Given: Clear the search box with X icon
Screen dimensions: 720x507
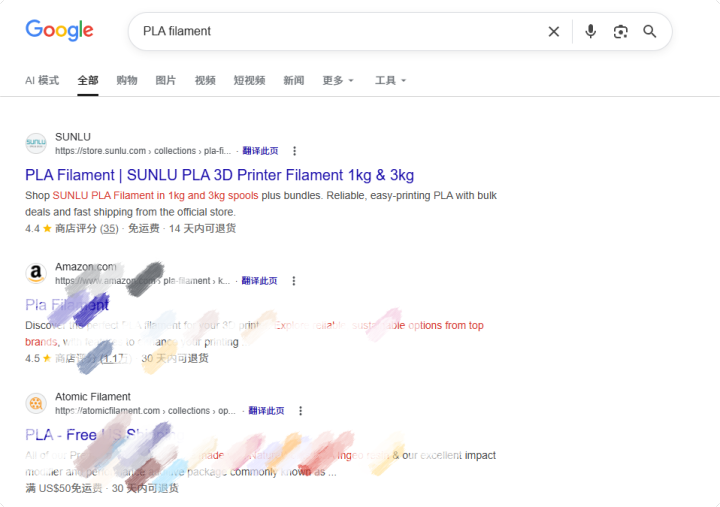Looking at the screenshot, I should (554, 32).
